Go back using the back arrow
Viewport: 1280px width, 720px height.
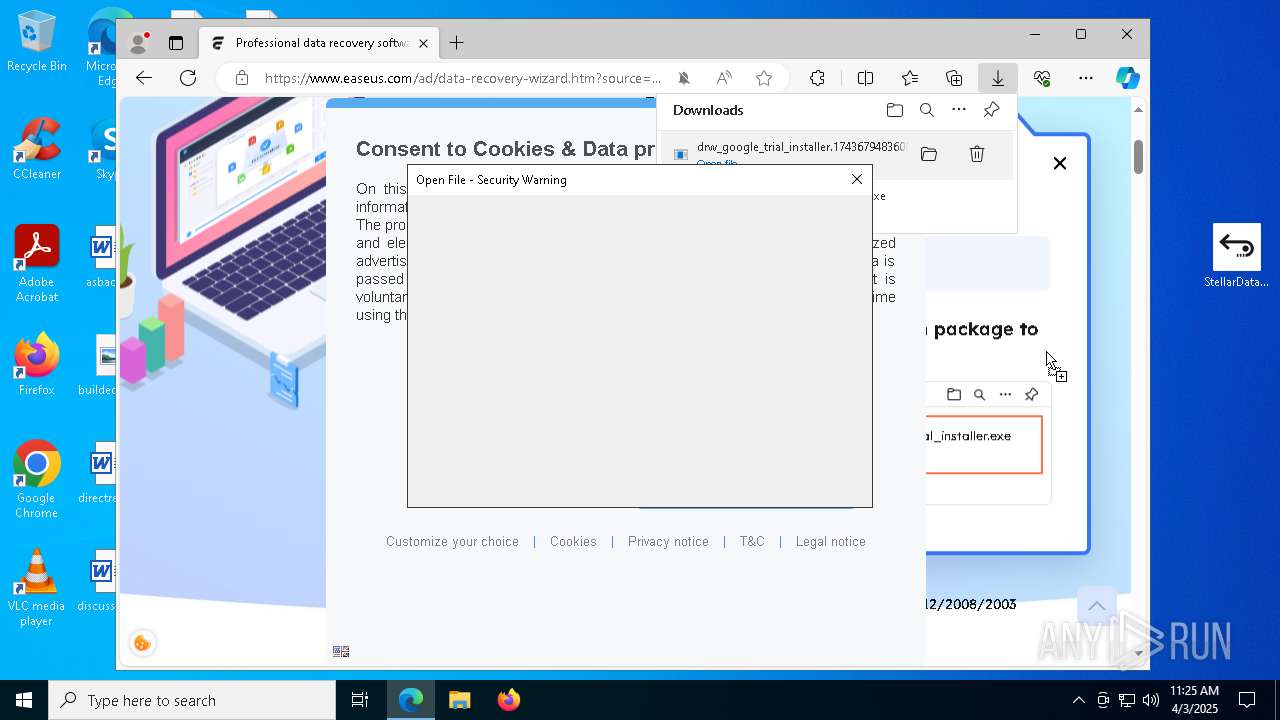click(144, 78)
